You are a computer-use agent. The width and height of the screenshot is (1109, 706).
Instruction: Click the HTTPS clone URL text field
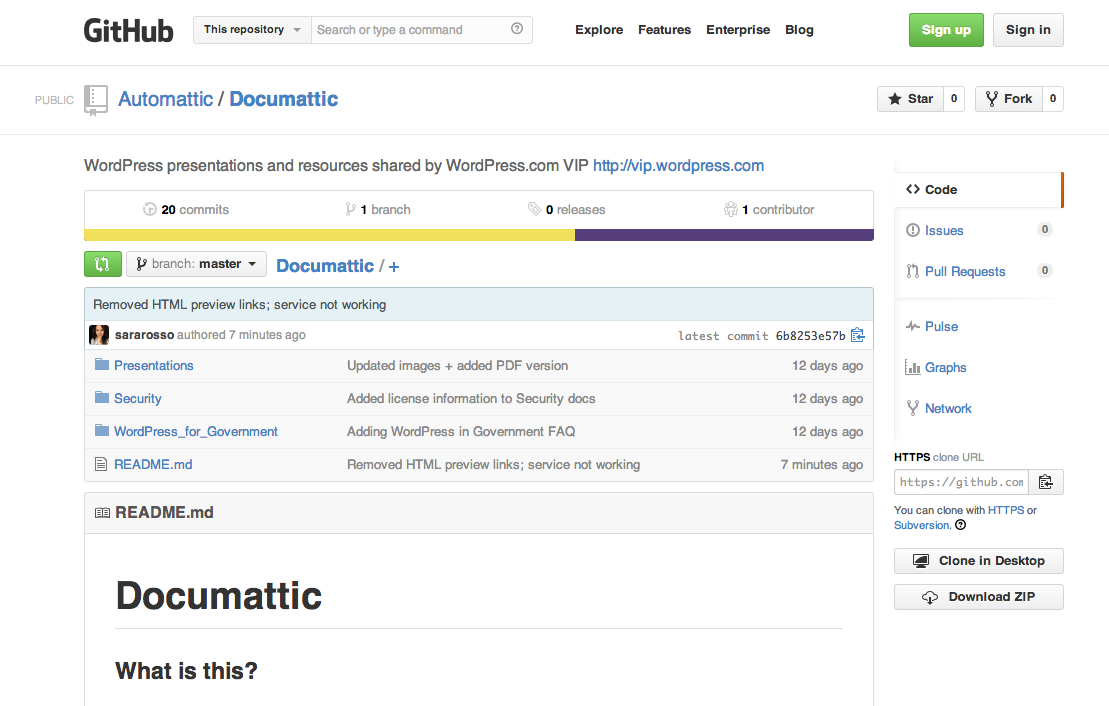pos(961,482)
